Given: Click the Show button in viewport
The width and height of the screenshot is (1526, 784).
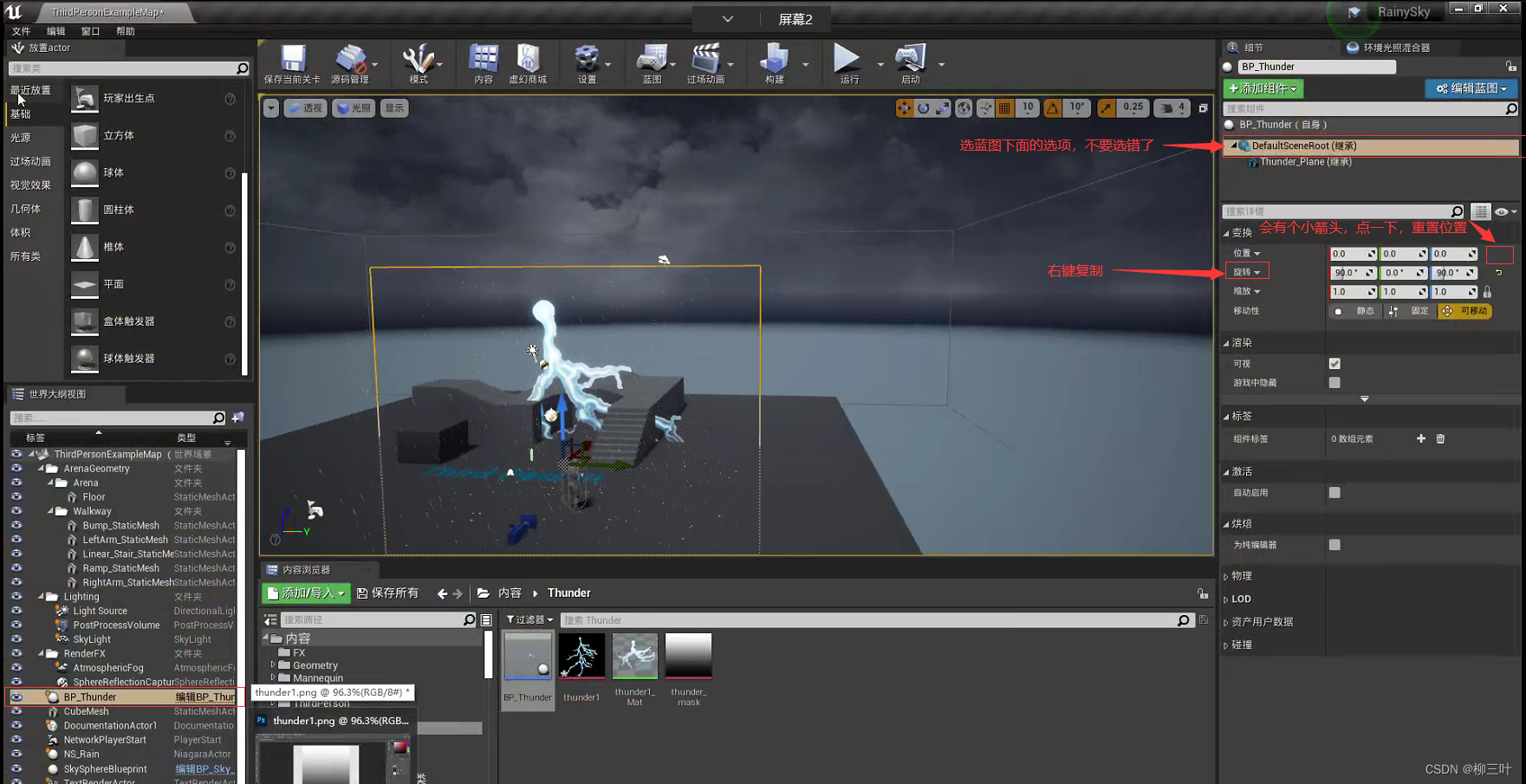Looking at the screenshot, I should [x=394, y=108].
